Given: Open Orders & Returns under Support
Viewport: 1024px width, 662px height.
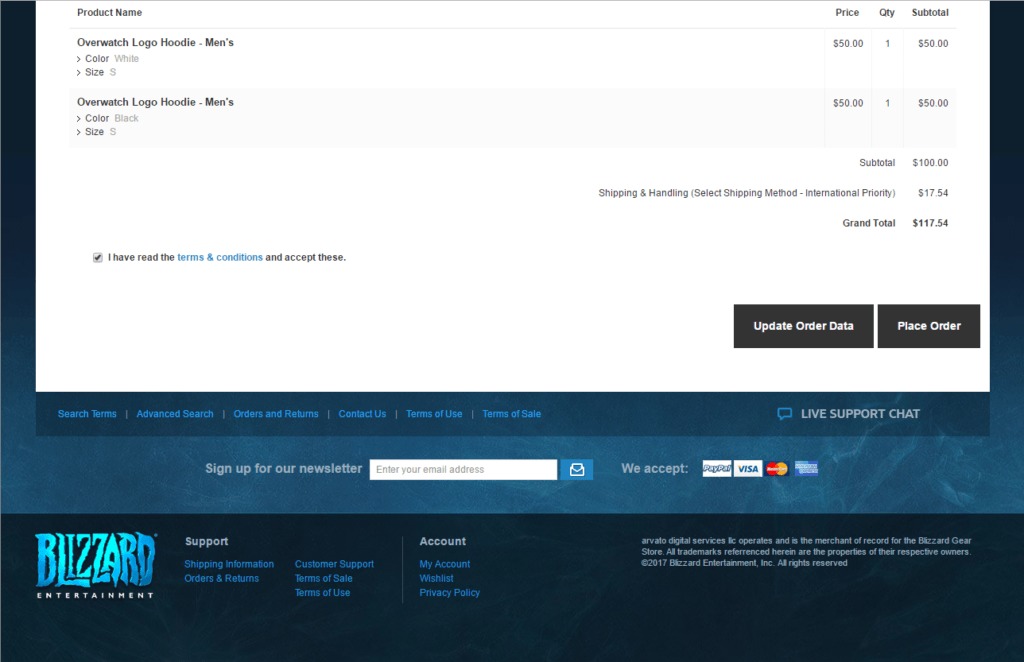Looking at the screenshot, I should [221, 578].
